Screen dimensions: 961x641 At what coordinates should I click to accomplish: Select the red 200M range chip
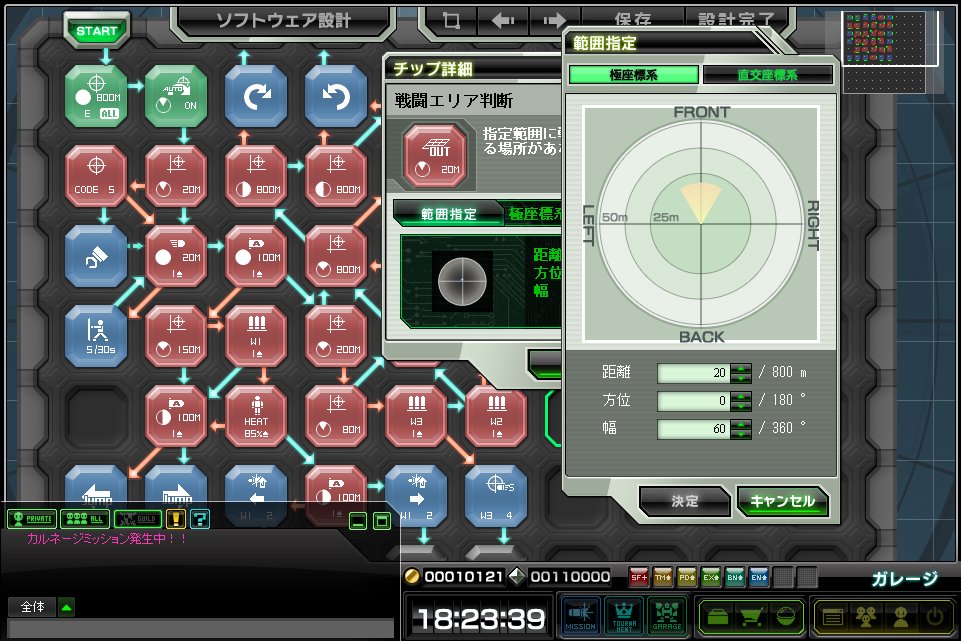(x=336, y=336)
